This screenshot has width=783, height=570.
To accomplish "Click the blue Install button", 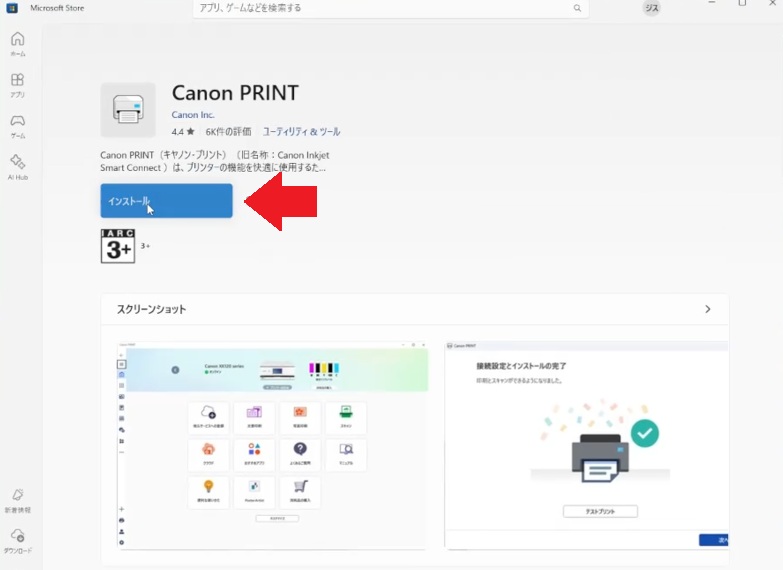I will pos(166,201).
